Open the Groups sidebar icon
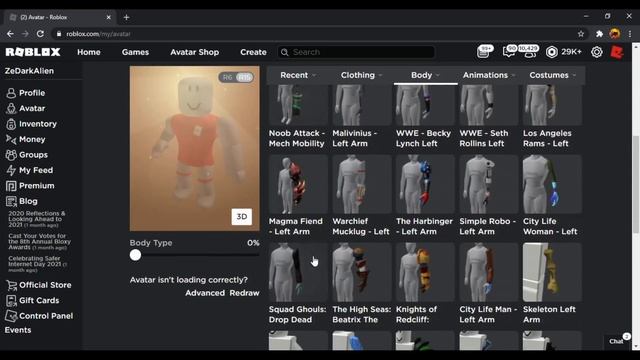This screenshot has height=360, width=640. (11, 155)
